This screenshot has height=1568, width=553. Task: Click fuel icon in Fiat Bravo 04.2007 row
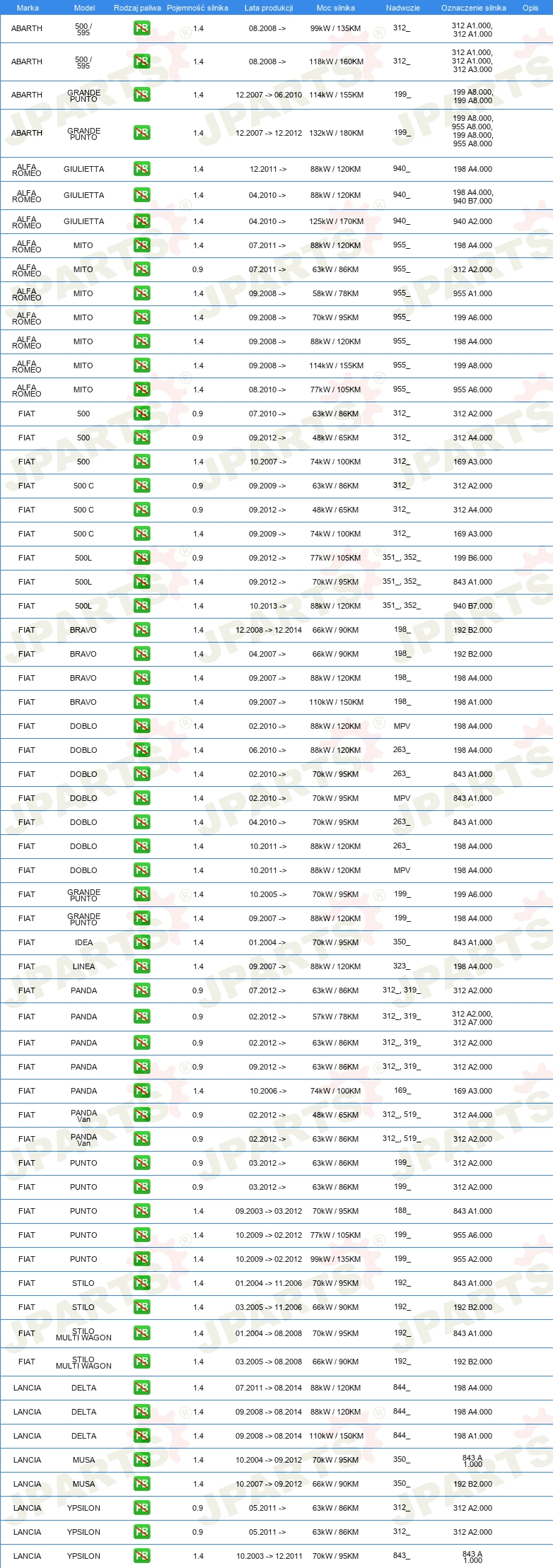click(141, 654)
